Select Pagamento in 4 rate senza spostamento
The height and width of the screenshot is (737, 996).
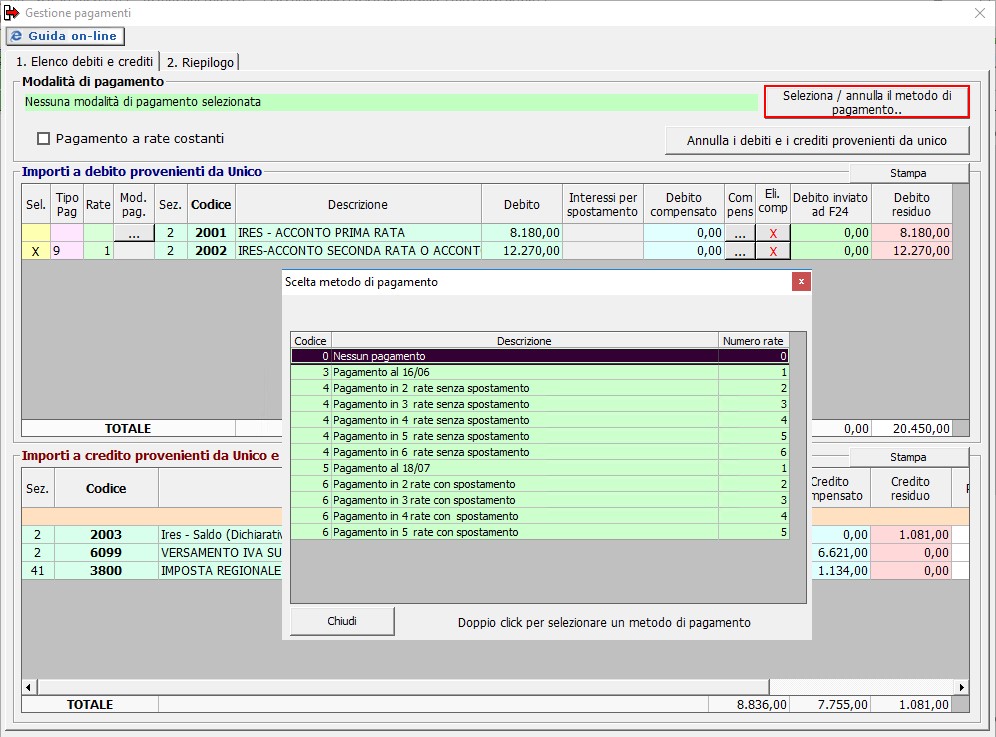pos(540,420)
